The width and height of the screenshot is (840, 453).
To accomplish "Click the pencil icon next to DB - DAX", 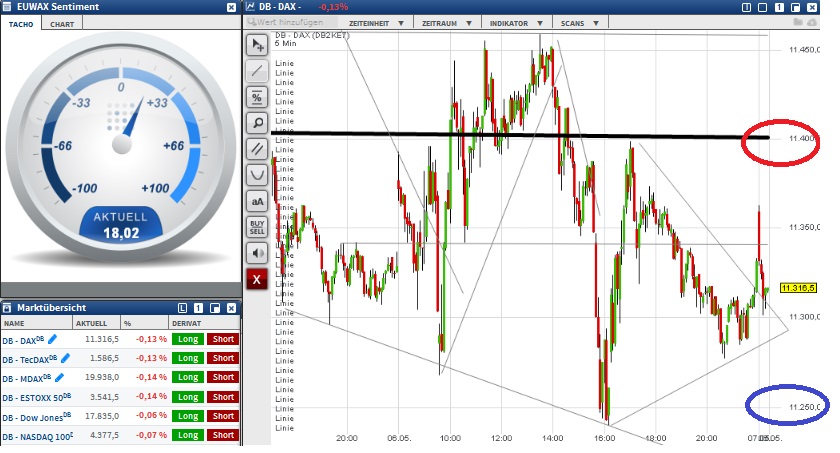I will coord(52,338).
